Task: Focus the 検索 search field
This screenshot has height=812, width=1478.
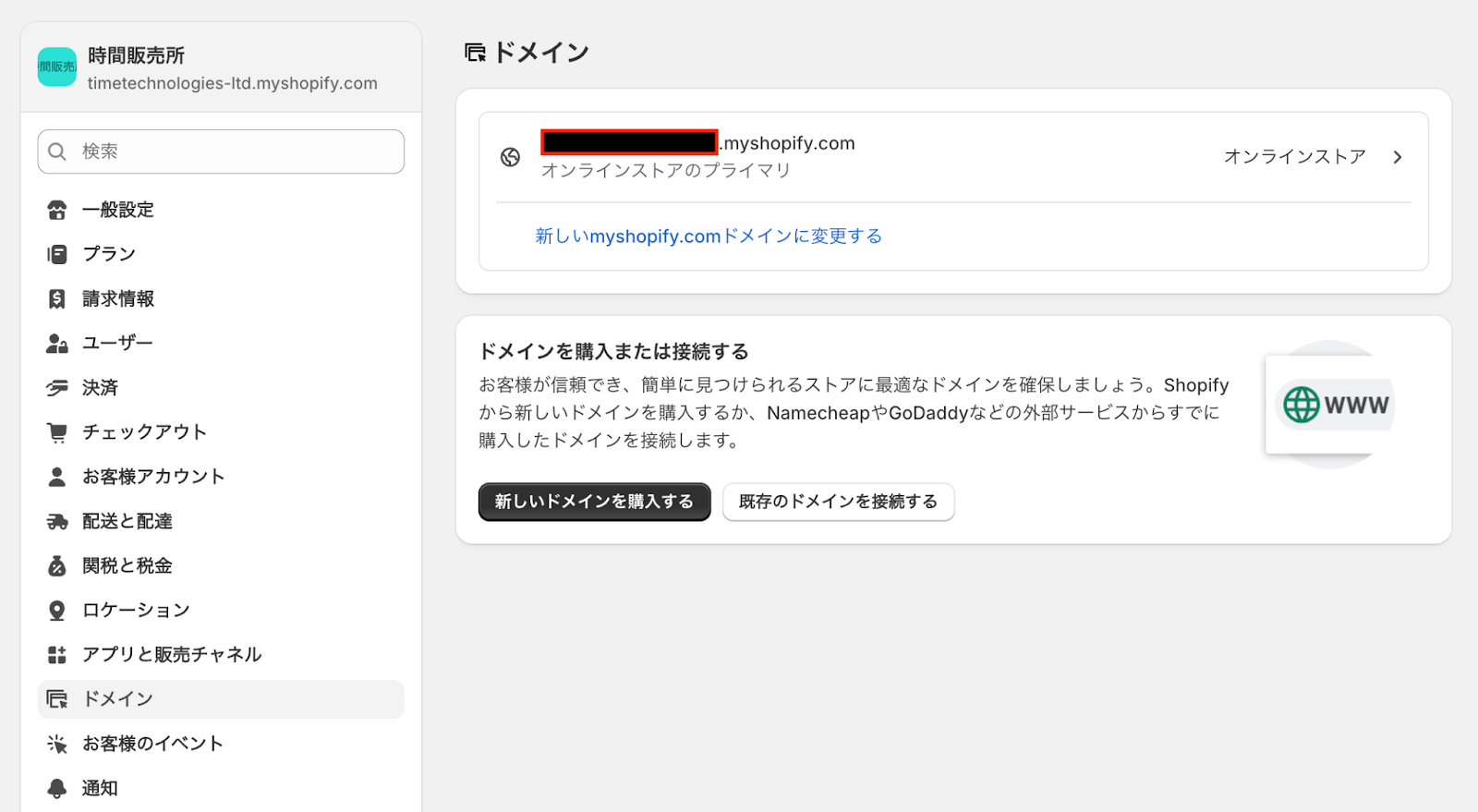Action: tap(231, 151)
